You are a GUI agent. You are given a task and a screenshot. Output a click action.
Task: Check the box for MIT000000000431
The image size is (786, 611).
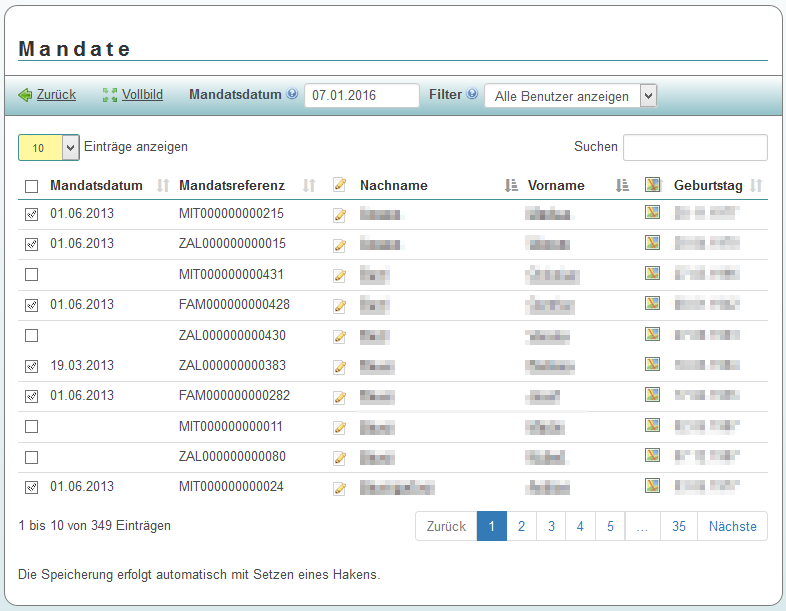[x=31, y=274]
